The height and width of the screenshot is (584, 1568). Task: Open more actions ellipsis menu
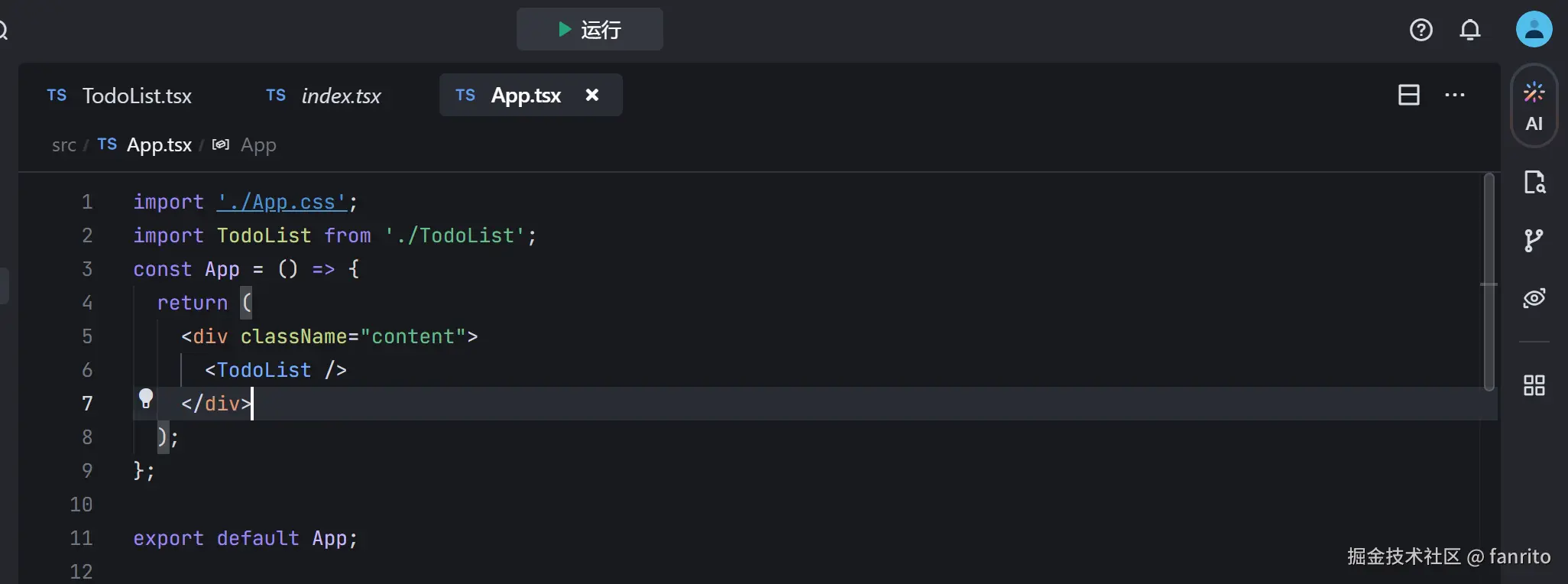pyautogui.click(x=1454, y=95)
